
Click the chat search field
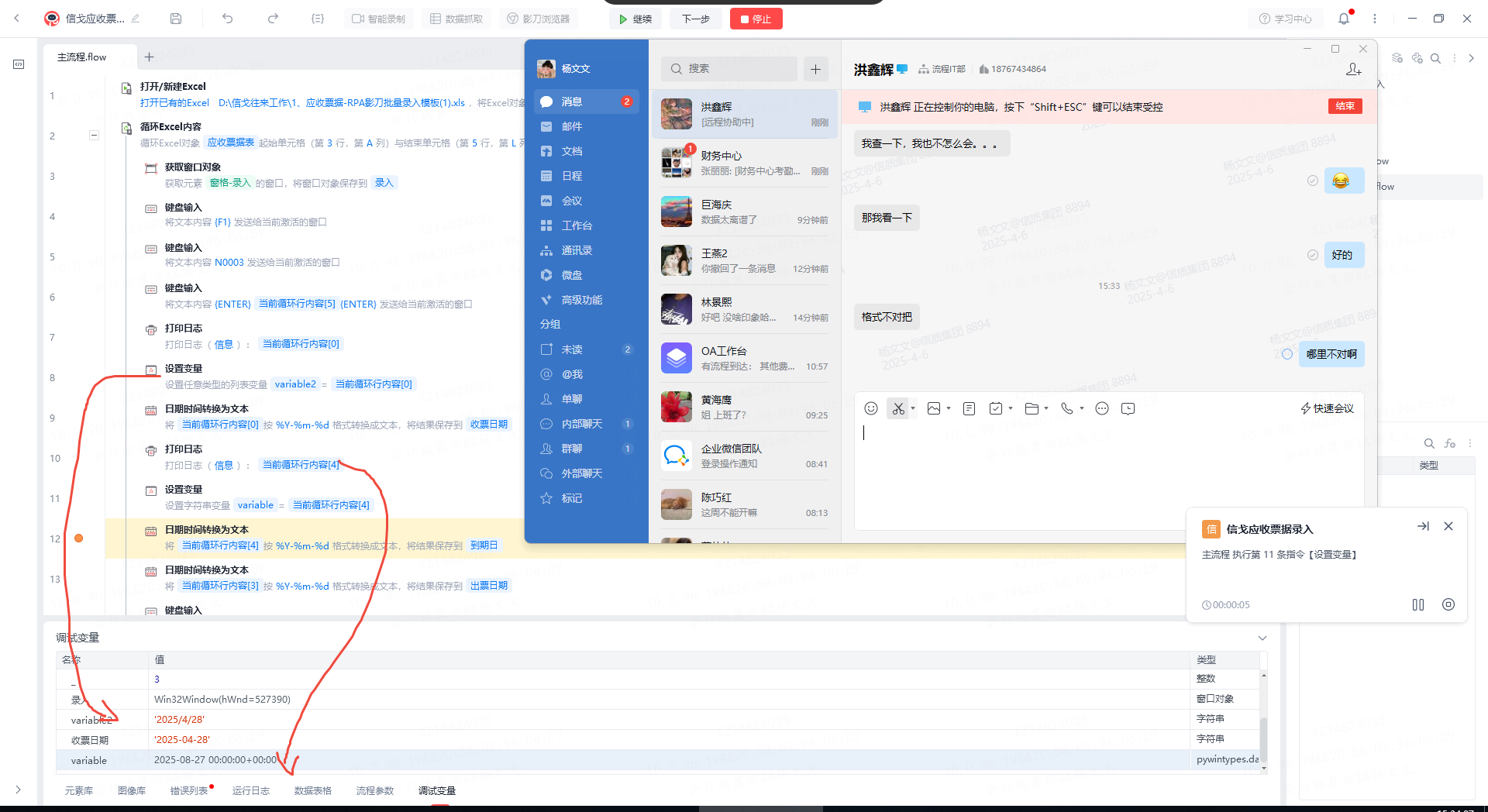[729, 68]
